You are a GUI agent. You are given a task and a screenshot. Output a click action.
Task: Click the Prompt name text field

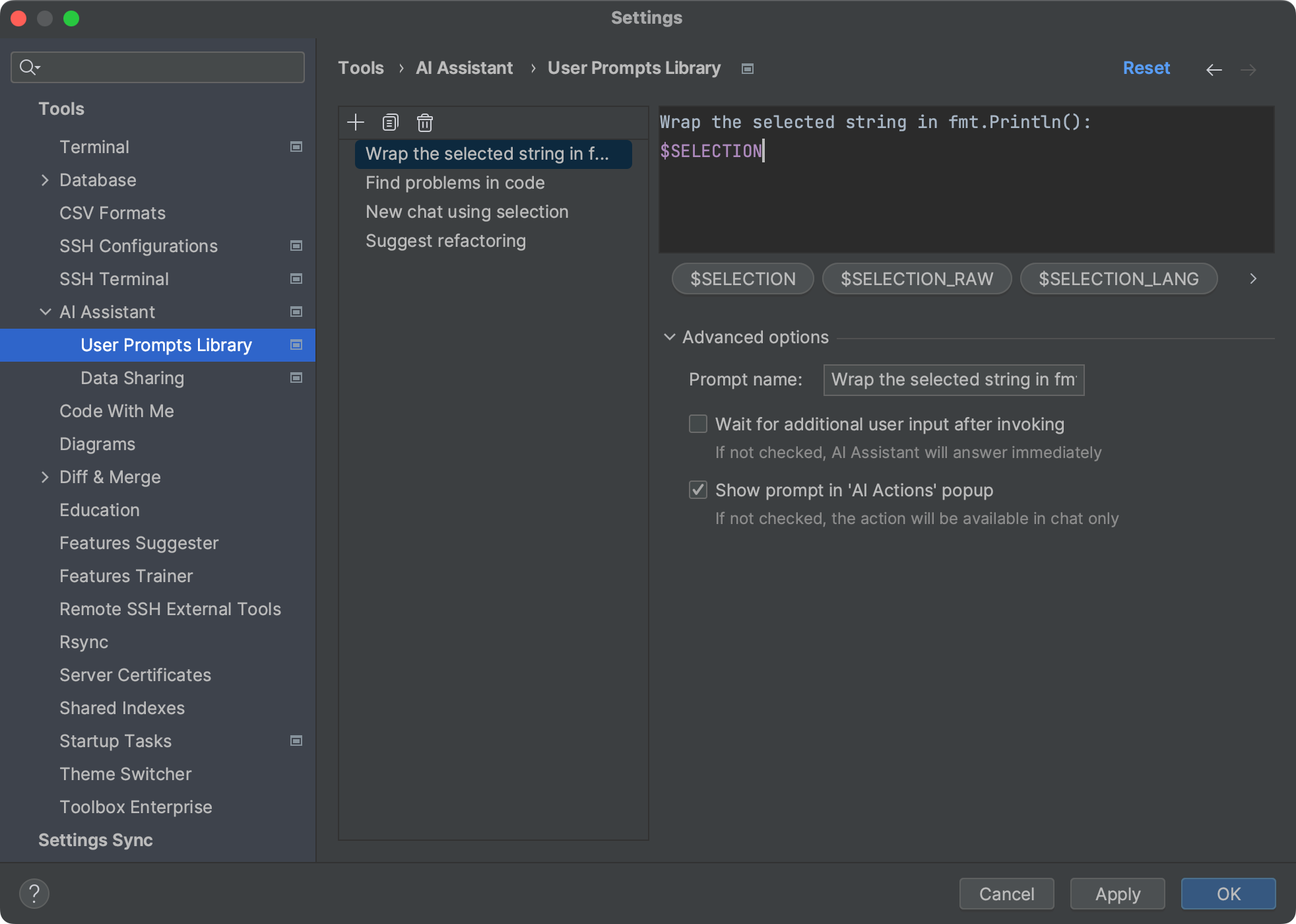[x=953, y=379]
